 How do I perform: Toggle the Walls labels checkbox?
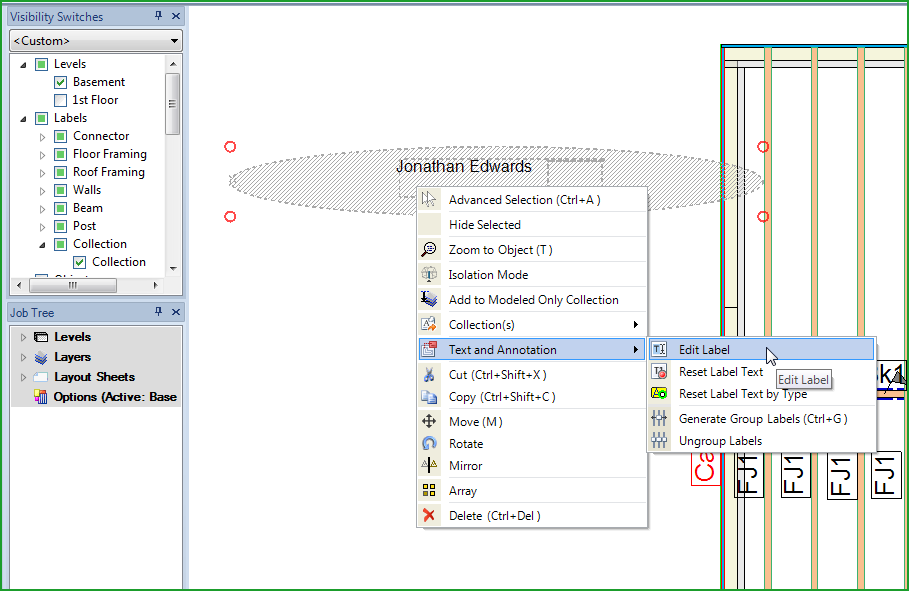(x=61, y=190)
